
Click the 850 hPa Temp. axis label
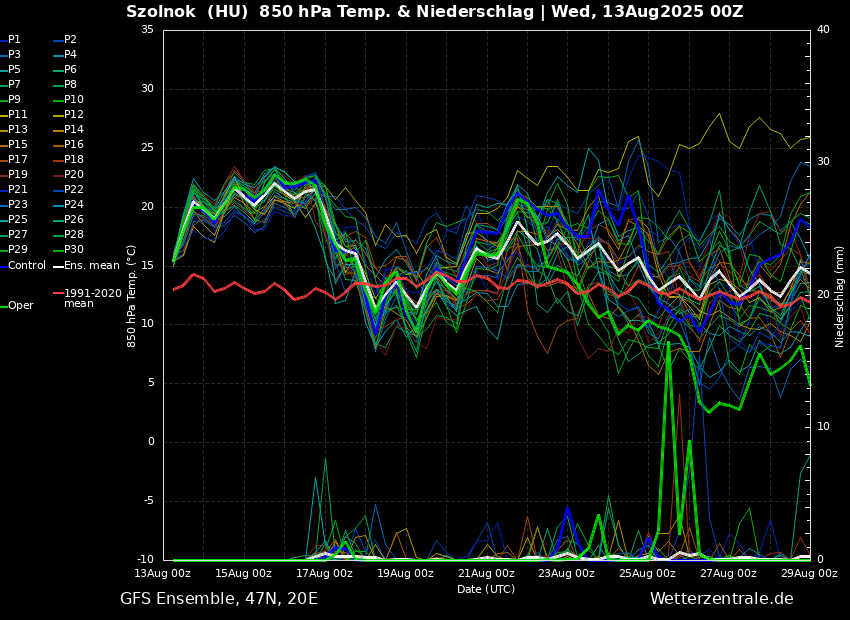[132, 296]
